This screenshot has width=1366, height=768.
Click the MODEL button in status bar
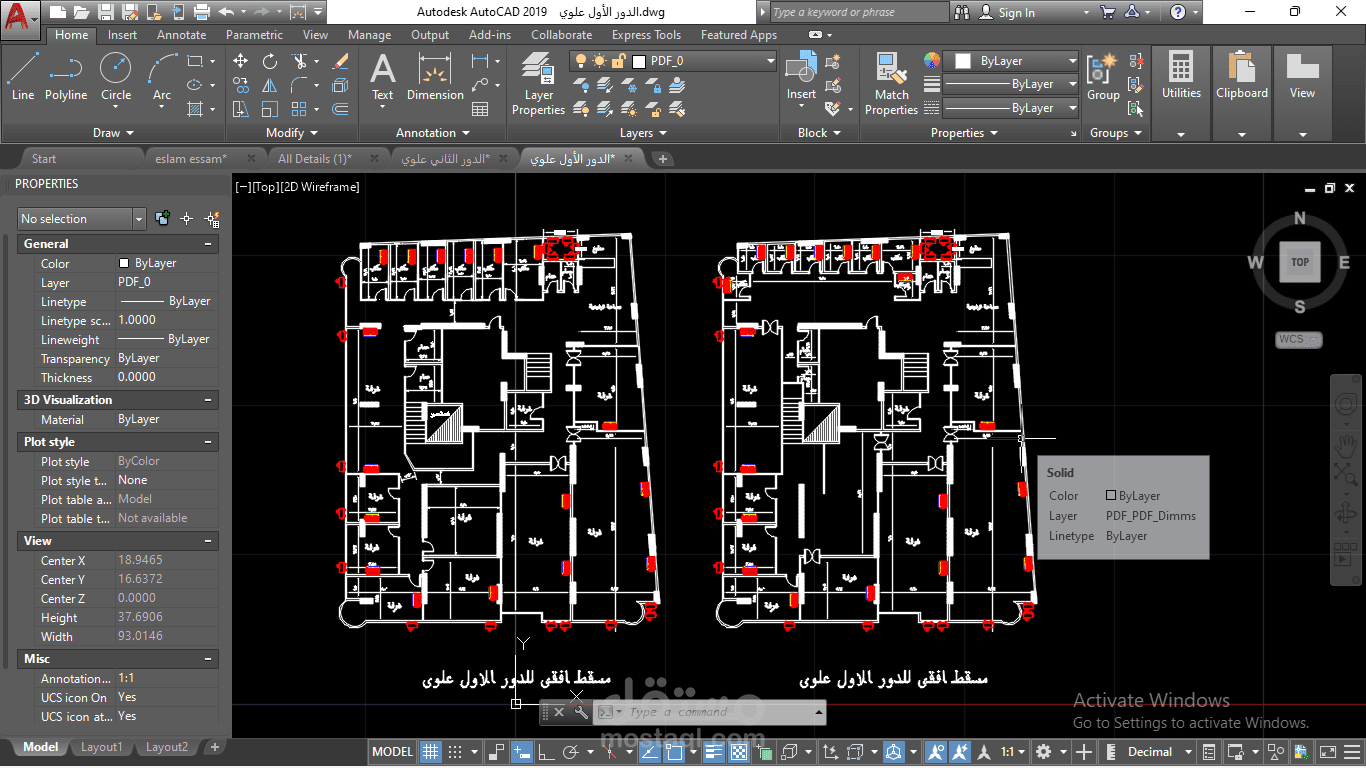coord(392,751)
